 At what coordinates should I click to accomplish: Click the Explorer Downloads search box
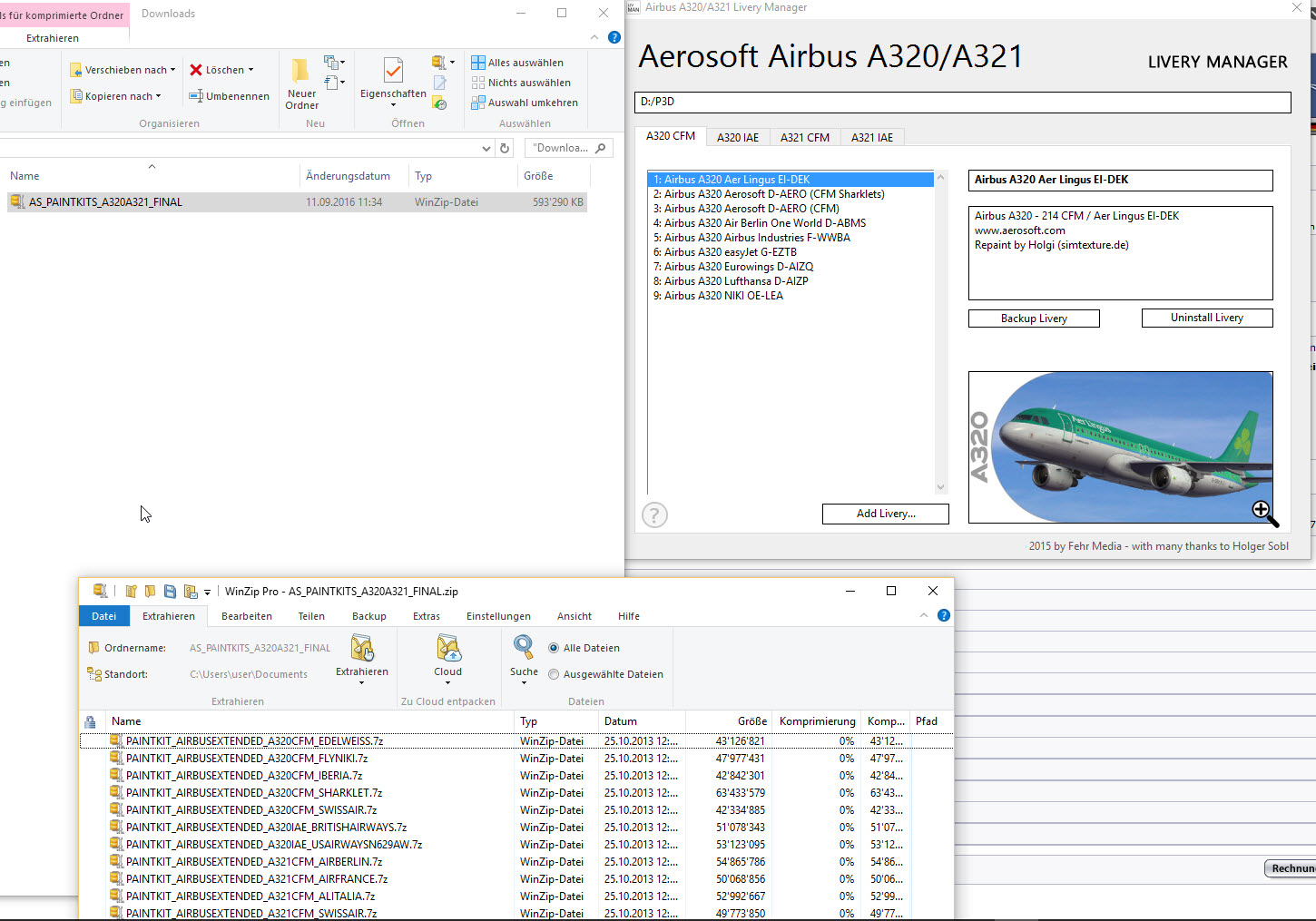tap(569, 148)
